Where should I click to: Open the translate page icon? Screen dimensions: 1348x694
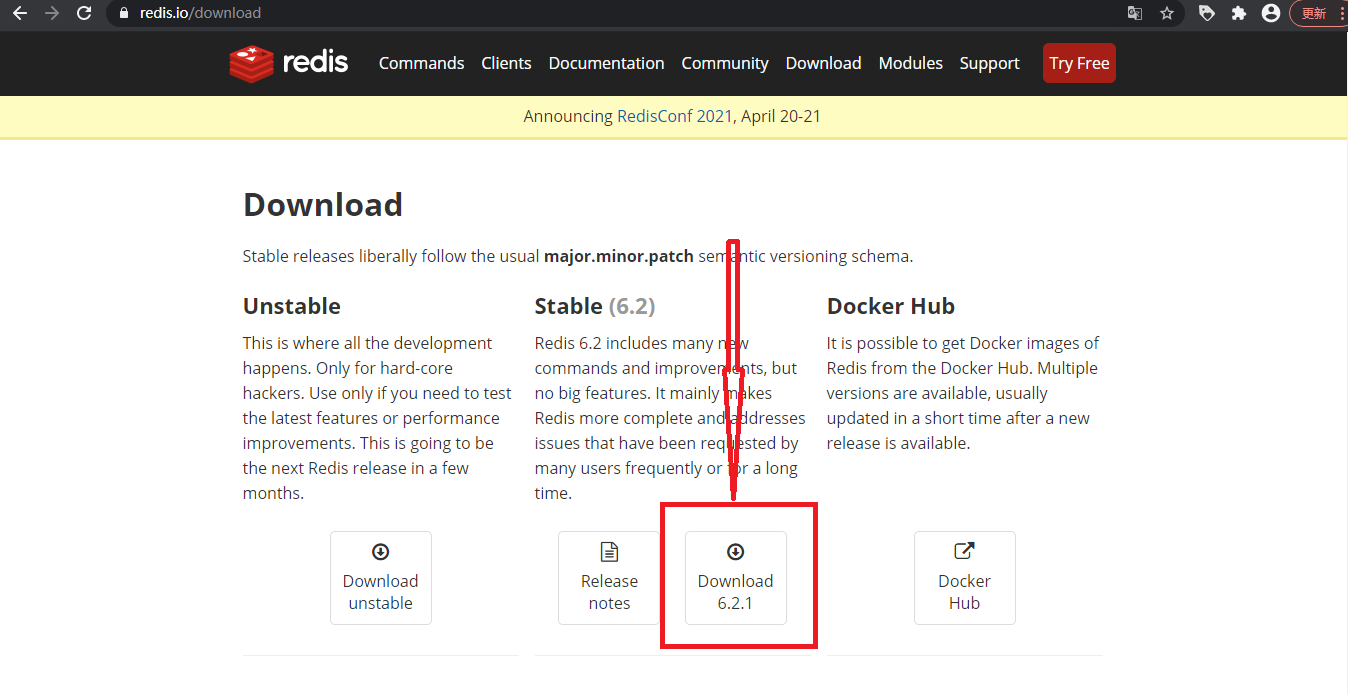(x=1135, y=13)
